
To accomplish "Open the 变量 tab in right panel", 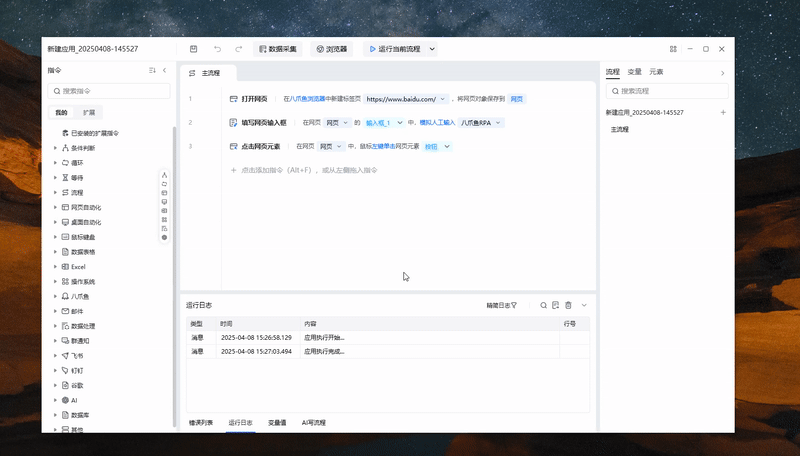I will tap(634, 72).
